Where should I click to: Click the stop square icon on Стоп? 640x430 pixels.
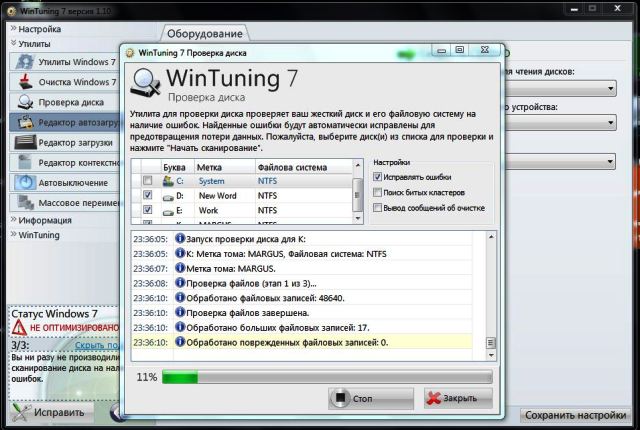pyautogui.click(x=340, y=397)
